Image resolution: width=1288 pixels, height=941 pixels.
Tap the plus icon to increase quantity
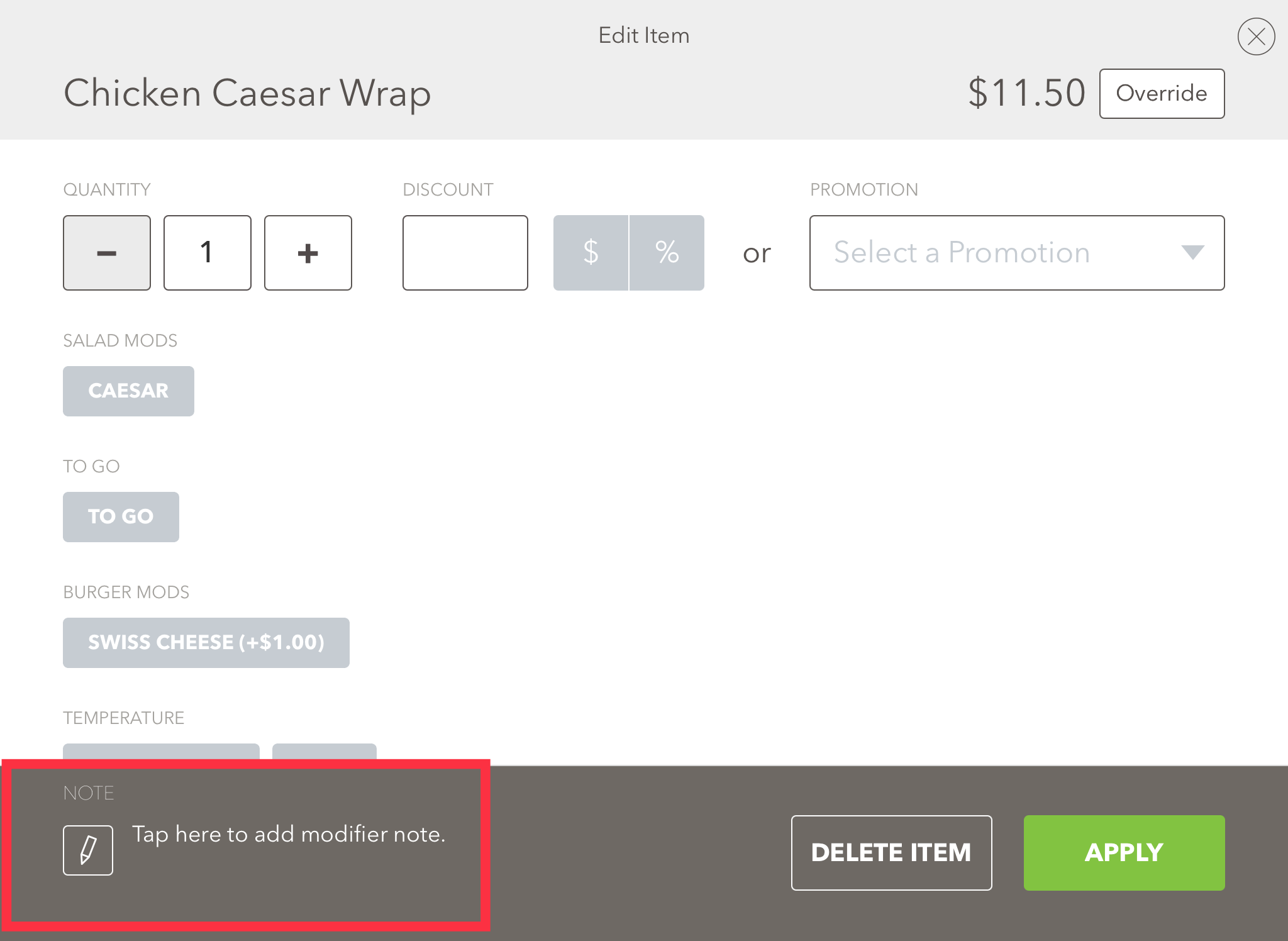(308, 252)
